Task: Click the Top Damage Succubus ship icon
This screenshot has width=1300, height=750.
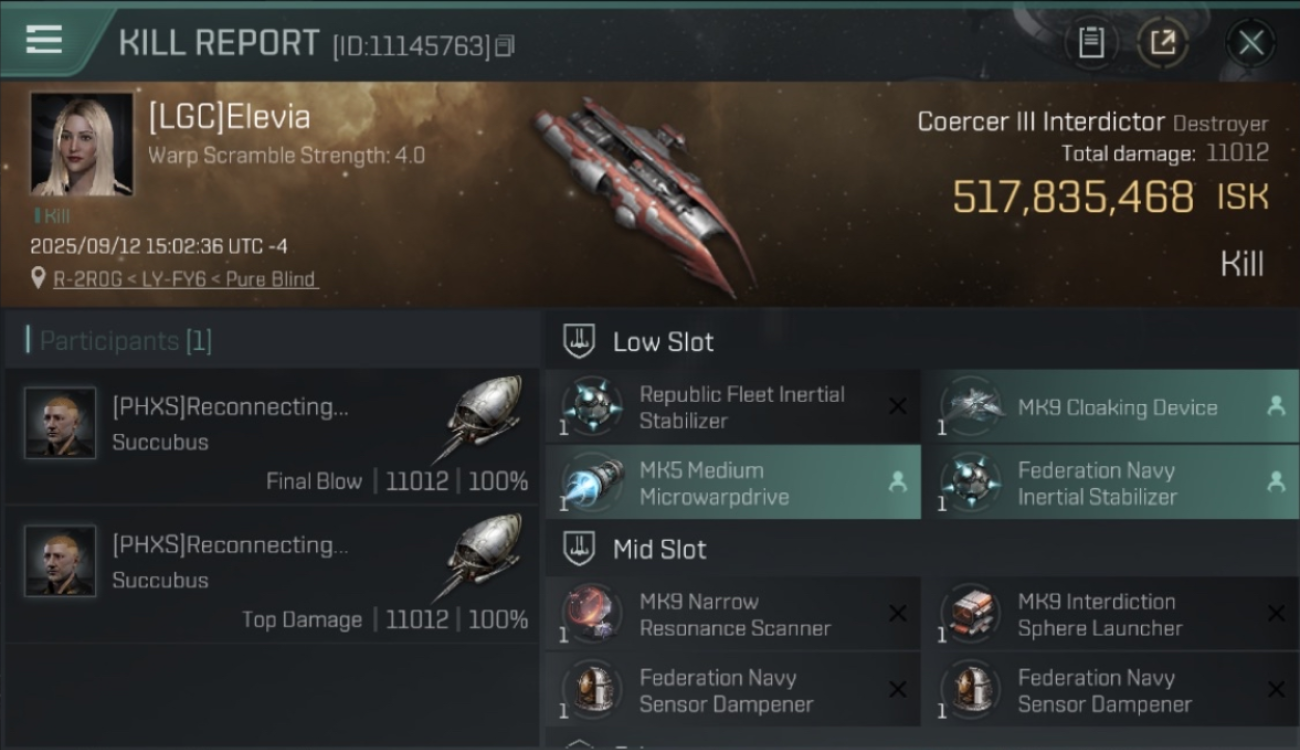Action: coord(485,555)
